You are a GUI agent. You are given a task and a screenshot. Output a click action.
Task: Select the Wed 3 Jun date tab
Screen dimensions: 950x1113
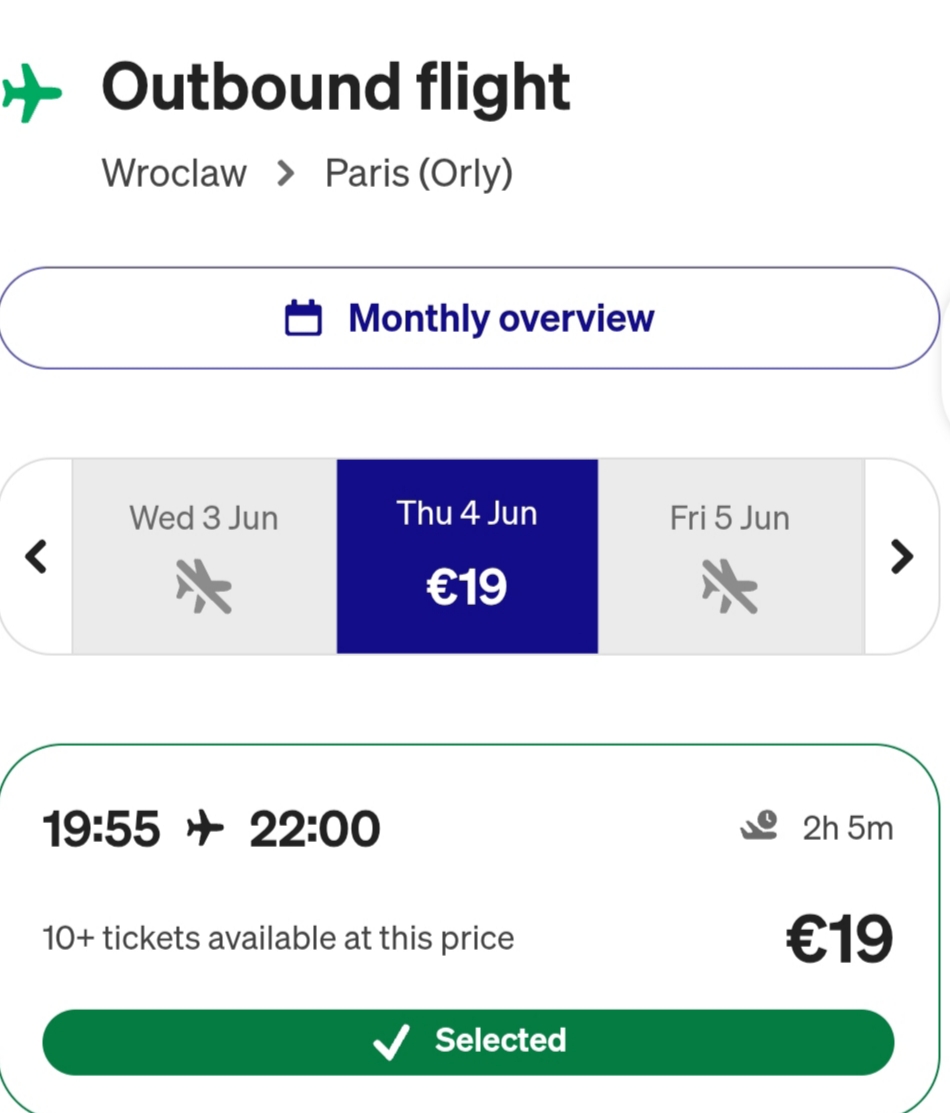204,556
